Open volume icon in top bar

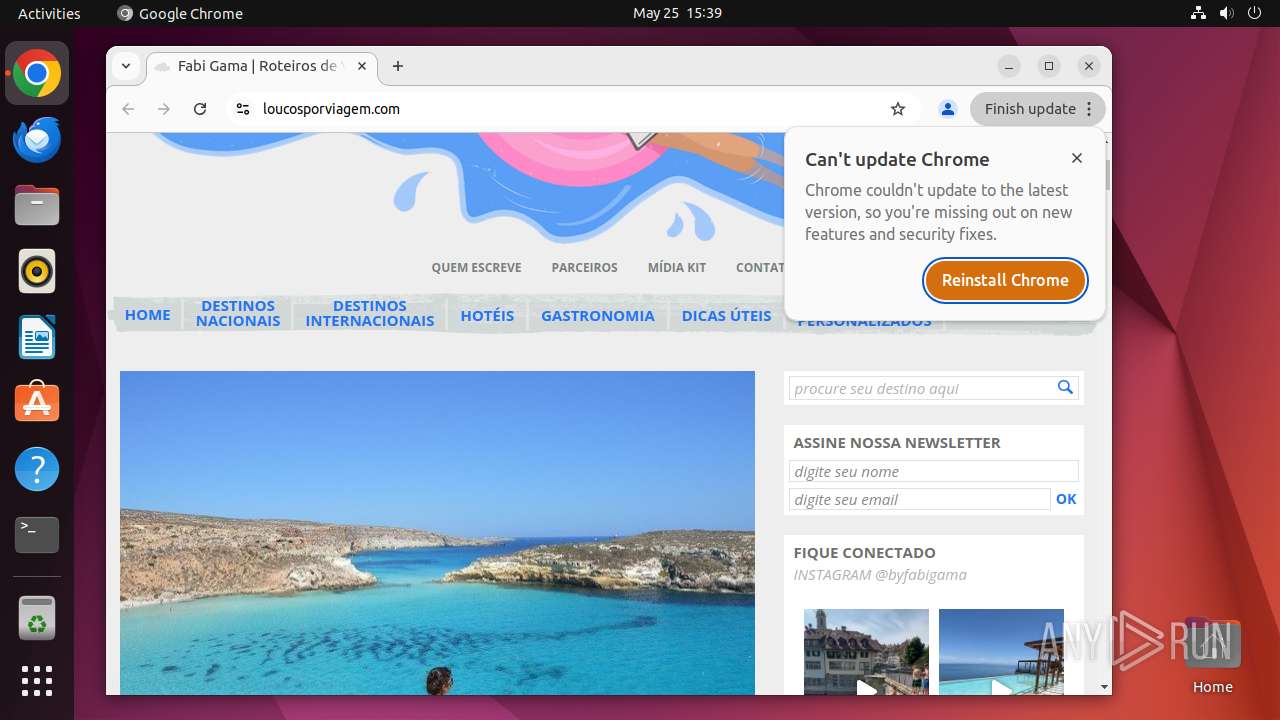click(1227, 13)
